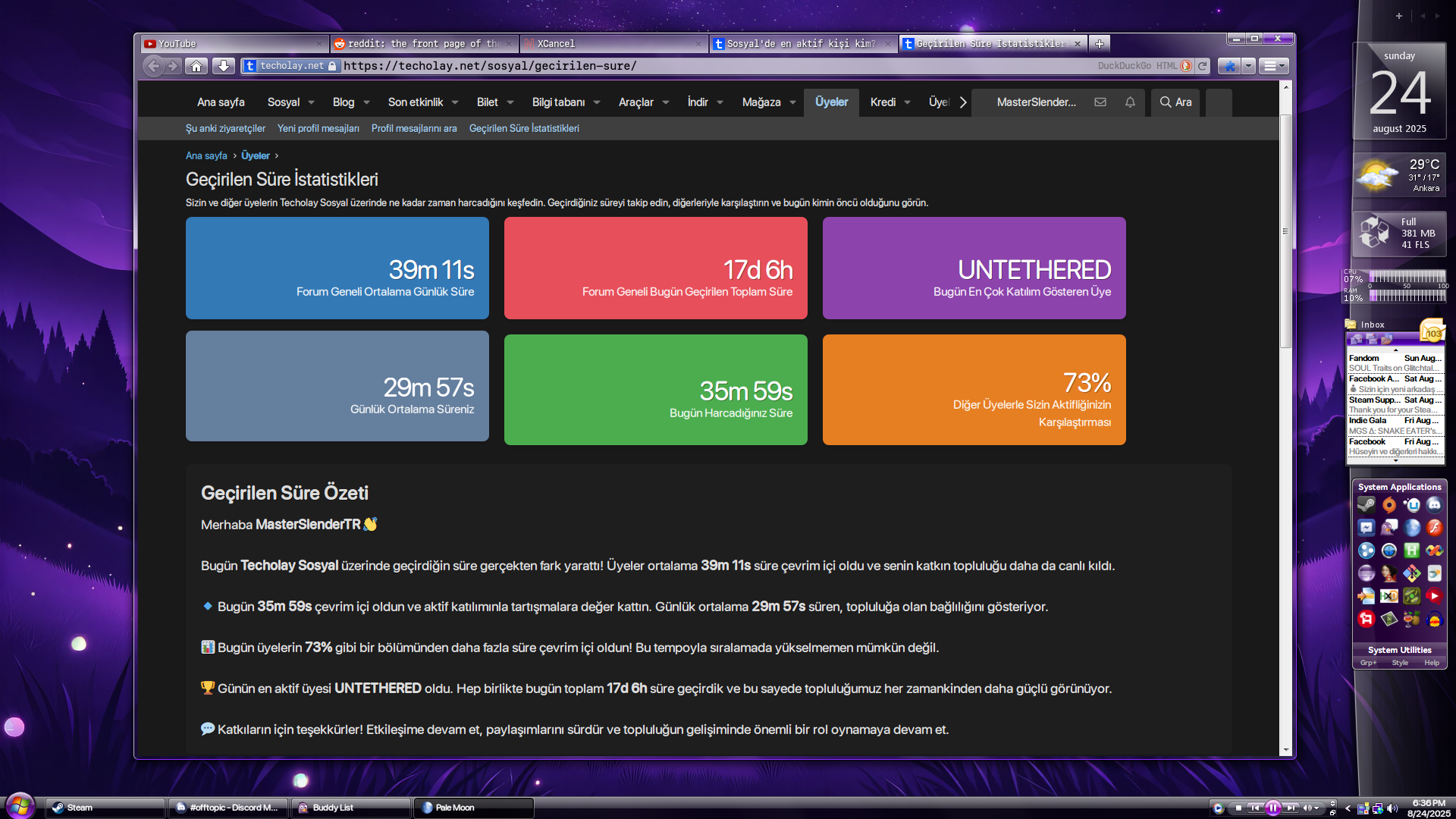Viewport: 1456px width, 819px height.
Task: Switch to the YouTube tab
Action: [235, 44]
